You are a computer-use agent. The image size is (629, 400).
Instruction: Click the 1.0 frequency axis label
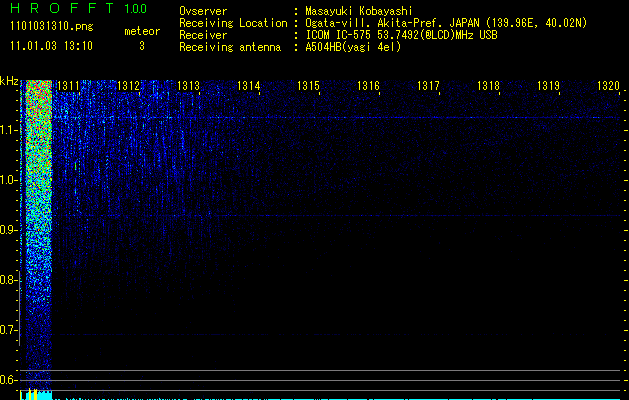coord(9,180)
